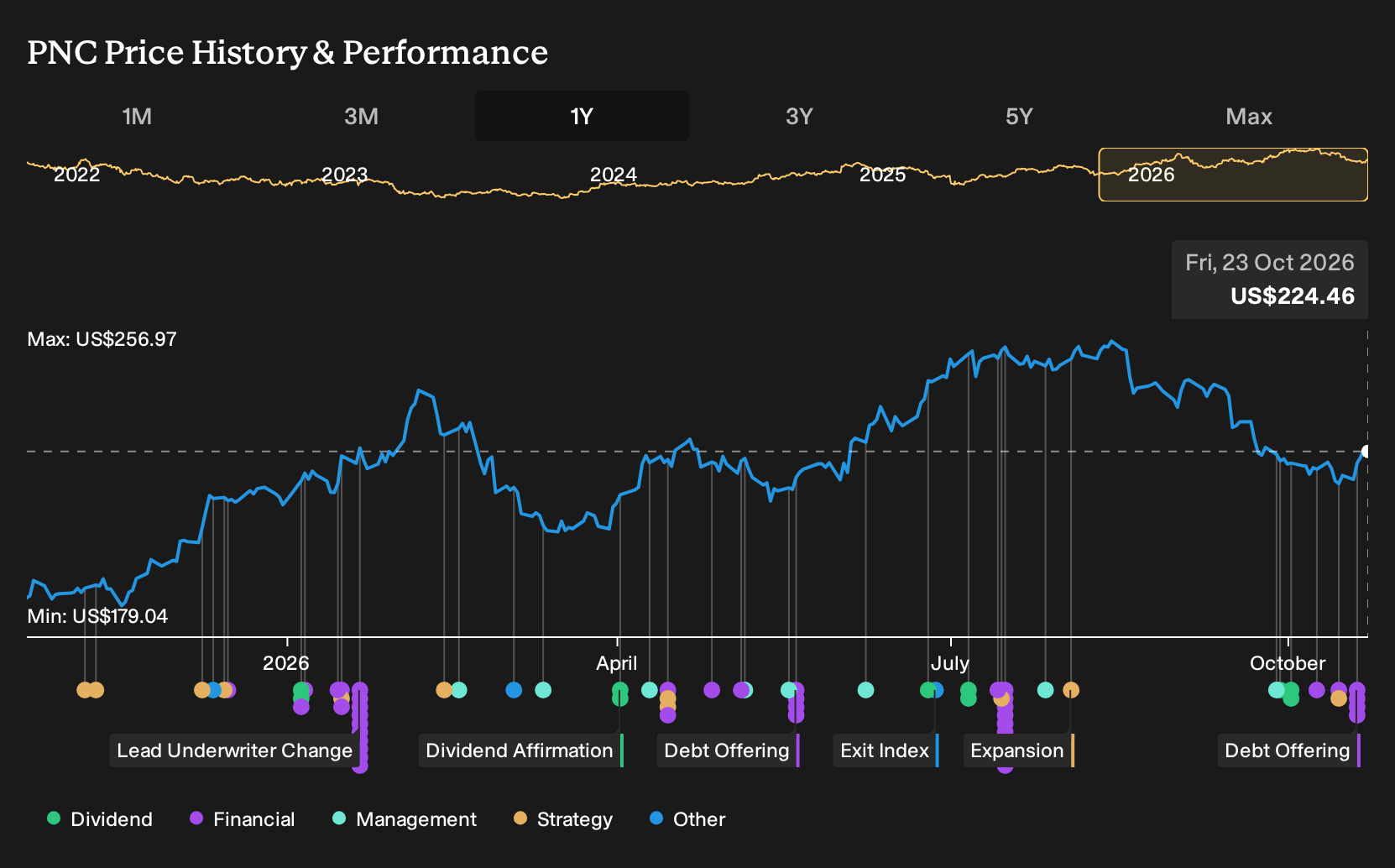This screenshot has height=868, width=1395.
Task: Click the teal Management dot above Exit Index
Action: [866, 690]
